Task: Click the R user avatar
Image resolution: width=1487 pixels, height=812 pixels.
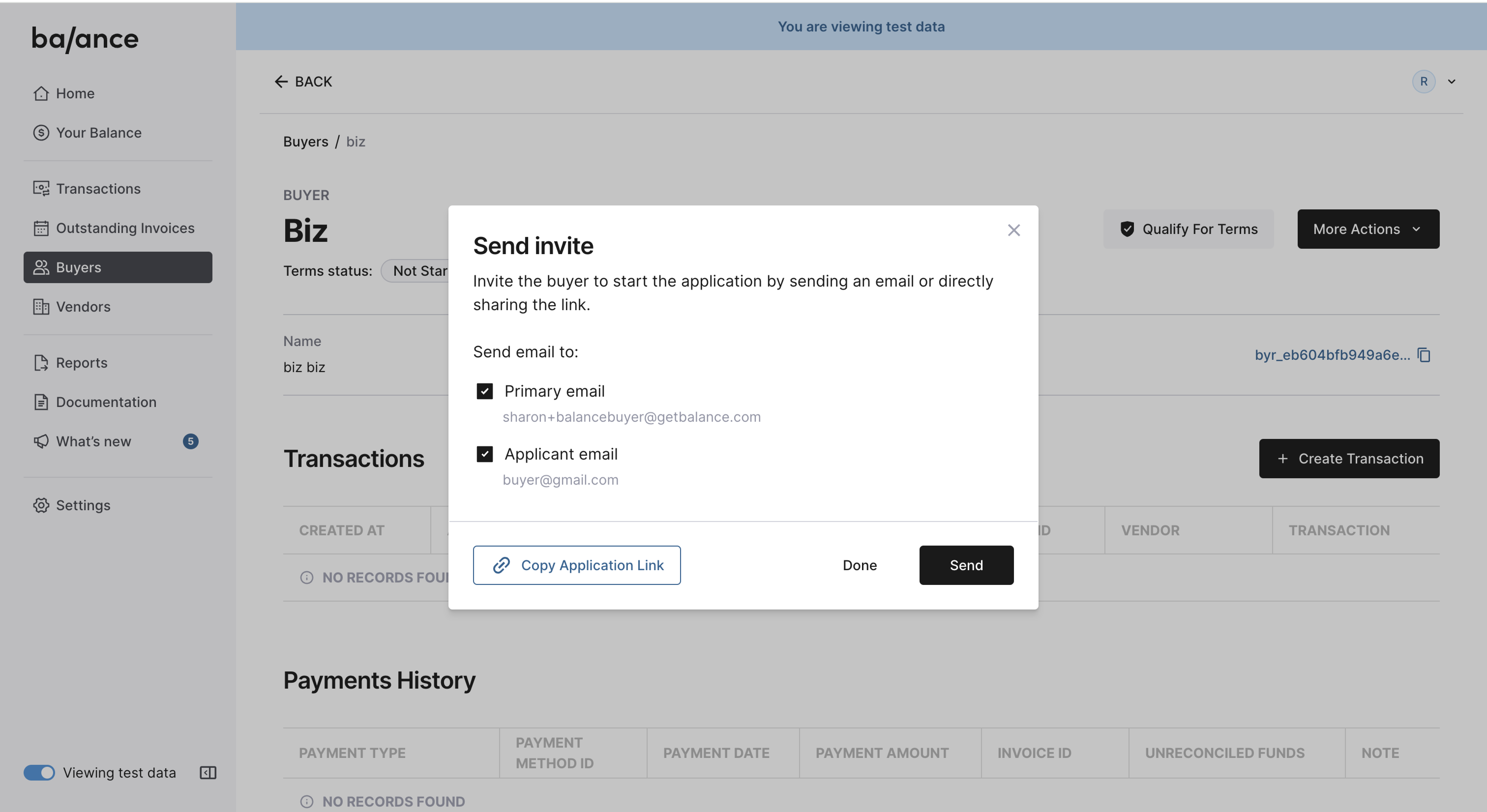Action: [1424, 81]
